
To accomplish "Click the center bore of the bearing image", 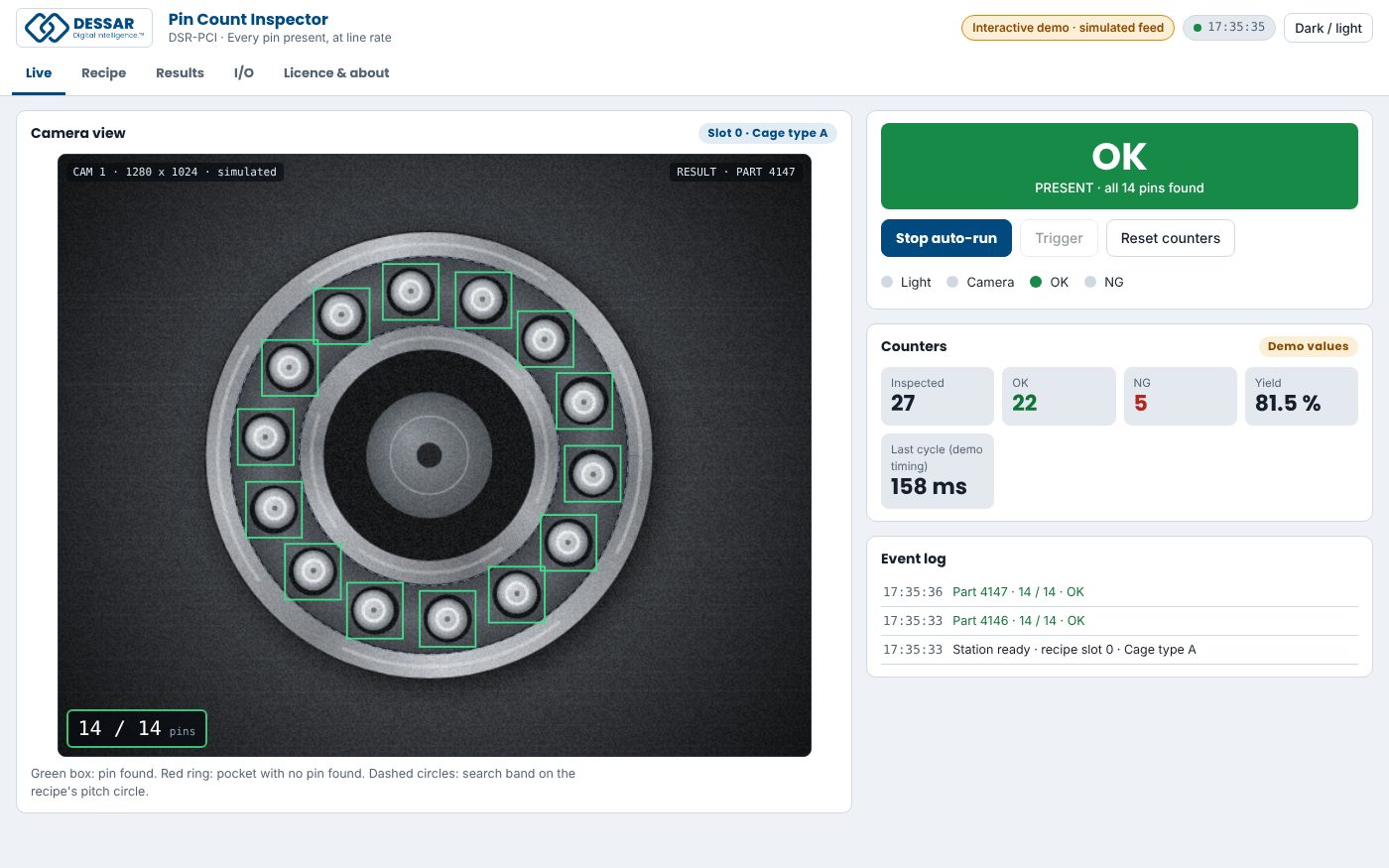I will (429, 455).
